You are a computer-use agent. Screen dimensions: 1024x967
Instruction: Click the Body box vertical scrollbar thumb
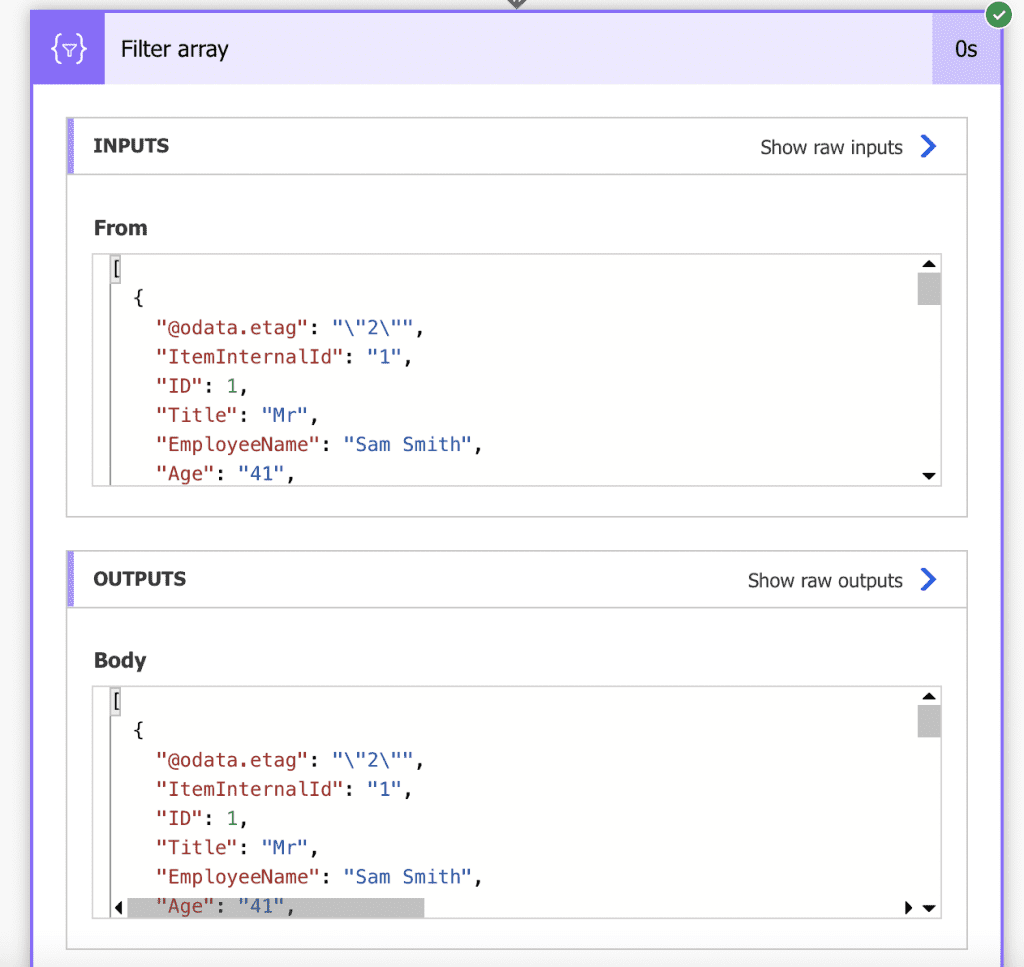click(929, 721)
